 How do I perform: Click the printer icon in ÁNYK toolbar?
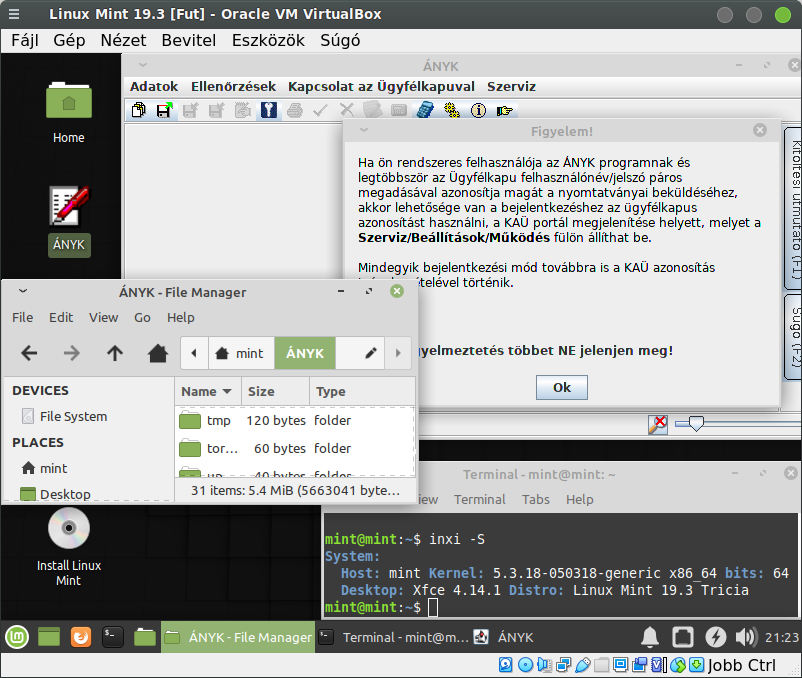(295, 110)
